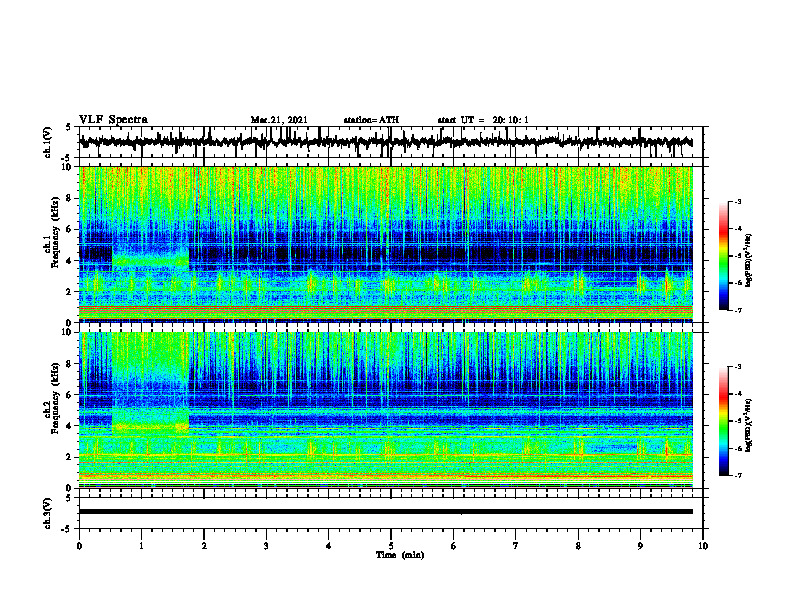The width and height of the screenshot is (792, 612).
Task: Click the "ch.1(V)" waveform axis label
Action: (x=48, y=142)
